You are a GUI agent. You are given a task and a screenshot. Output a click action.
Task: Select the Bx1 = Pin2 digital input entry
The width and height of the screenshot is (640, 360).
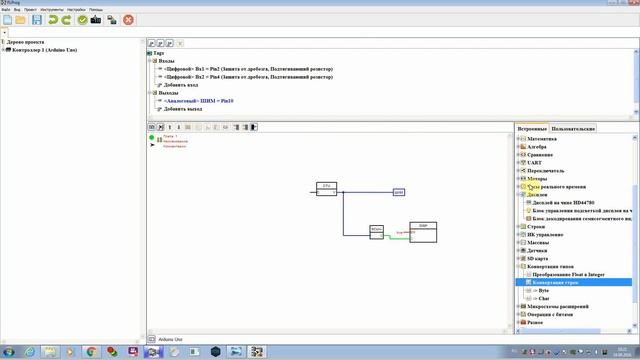(248, 69)
